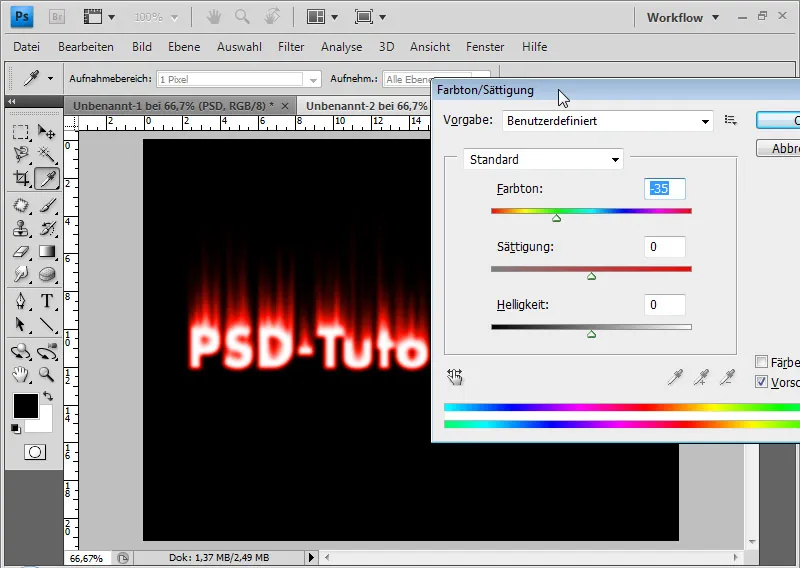Select the Lasso tool
This screenshot has height=568, width=800.
[20, 154]
